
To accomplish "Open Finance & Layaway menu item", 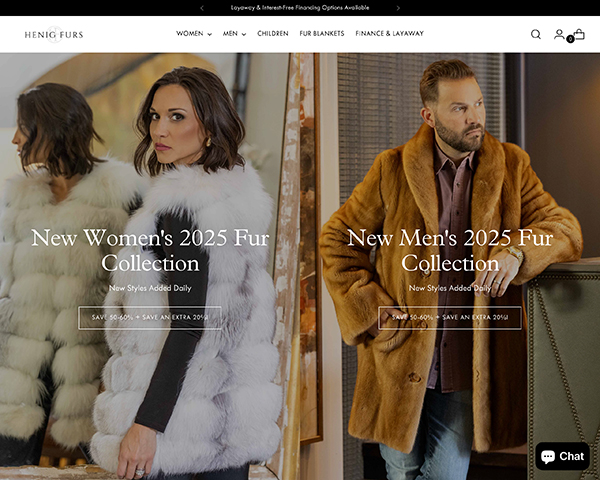I will point(390,34).
